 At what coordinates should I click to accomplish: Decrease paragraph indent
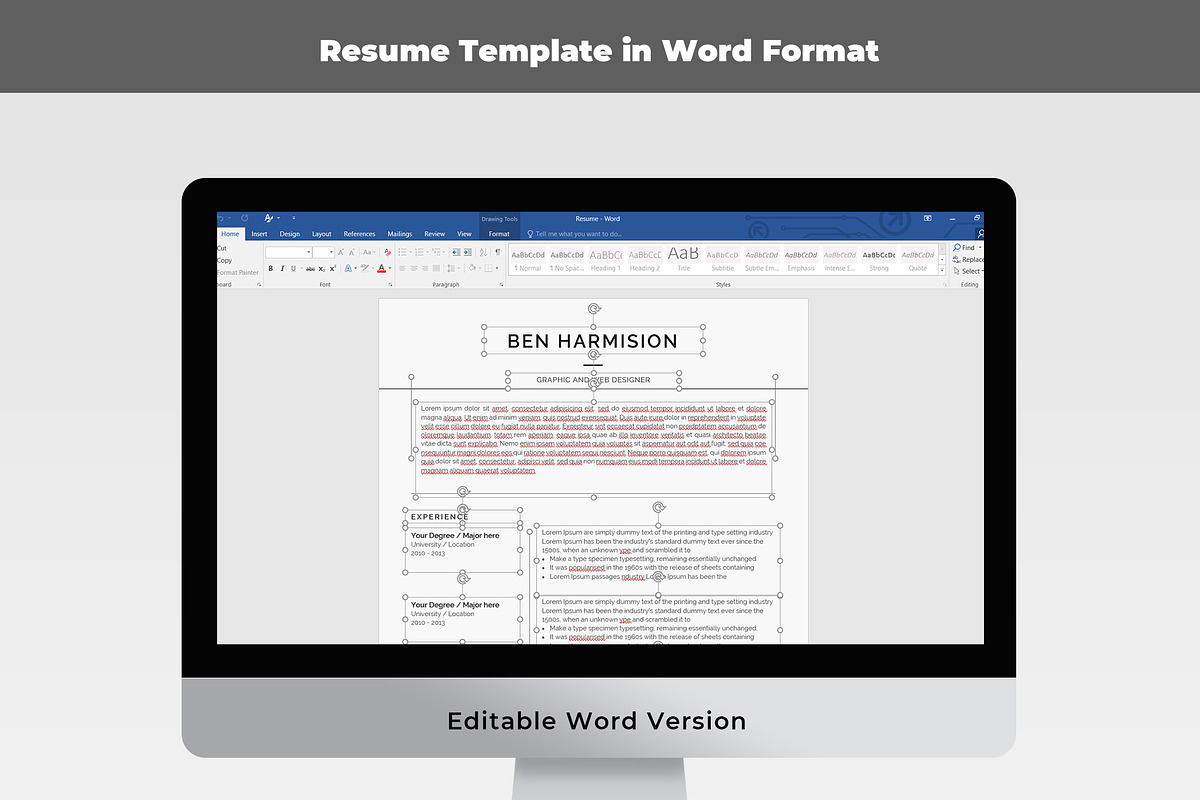pos(456,252)
